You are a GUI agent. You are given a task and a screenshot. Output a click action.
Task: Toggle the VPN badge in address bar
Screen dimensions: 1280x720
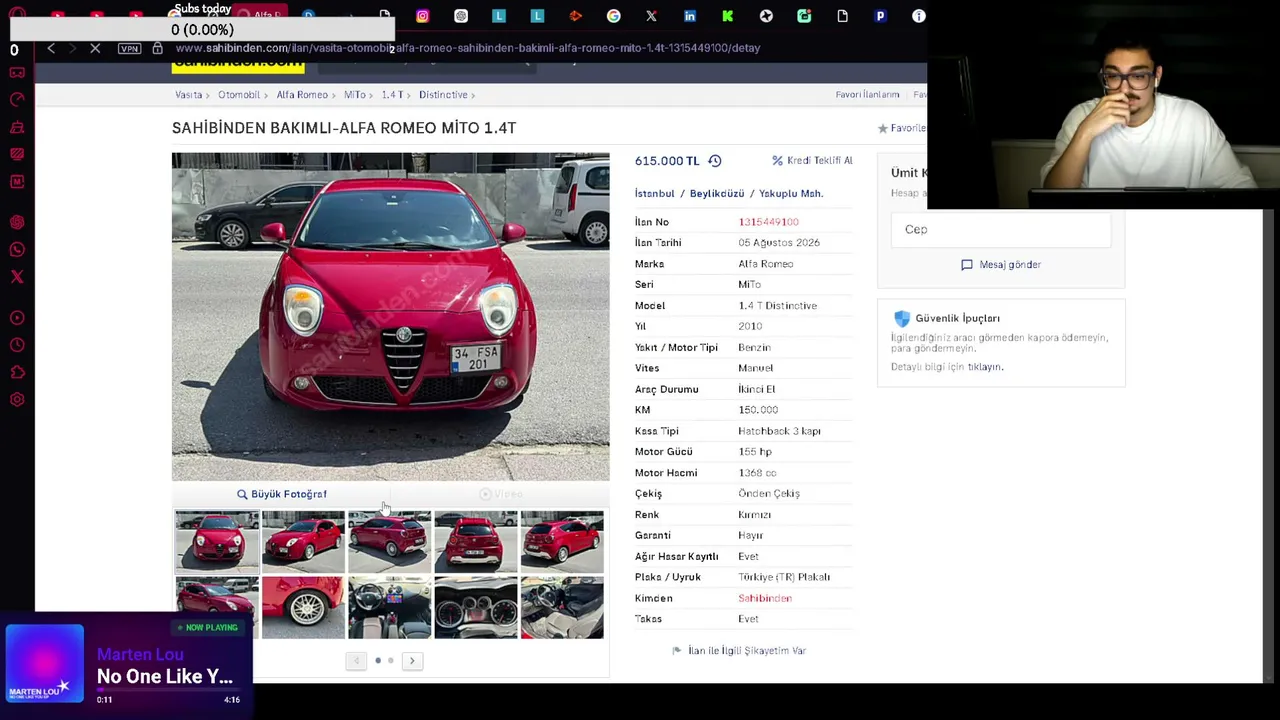pyautogui.click(x=129, y=48)
